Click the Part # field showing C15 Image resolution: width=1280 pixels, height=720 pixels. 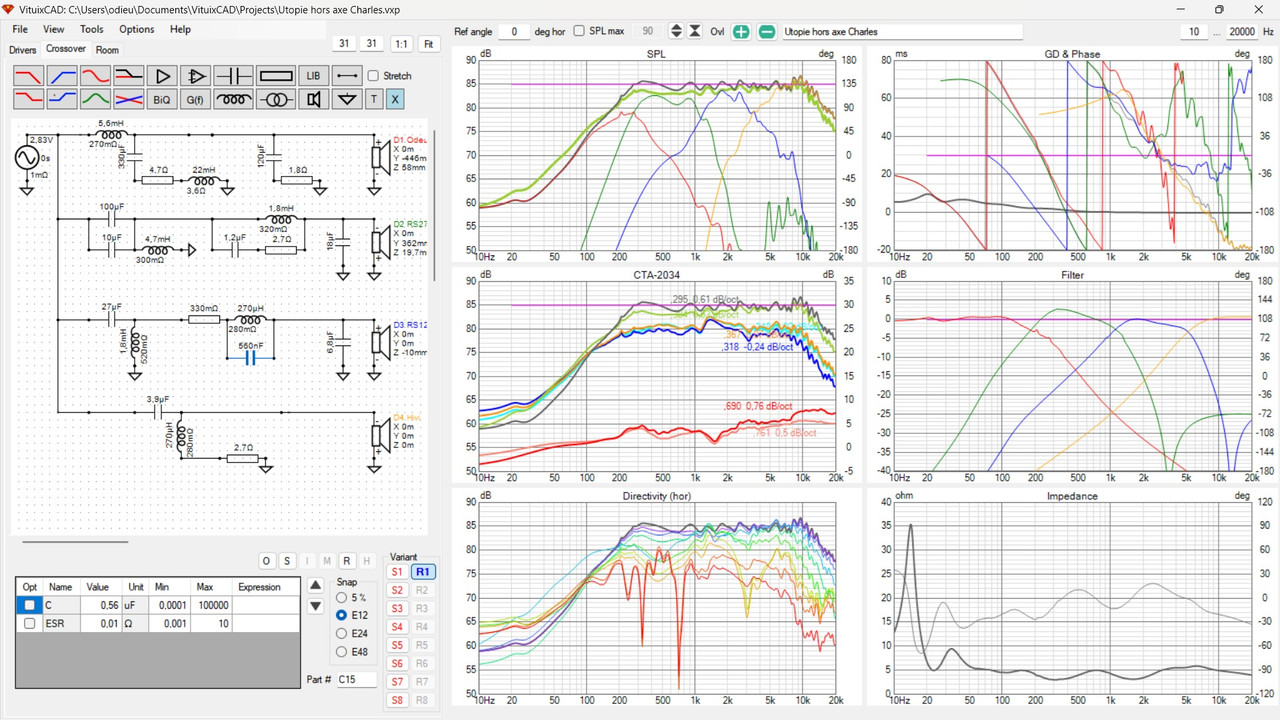coord(355,680)
